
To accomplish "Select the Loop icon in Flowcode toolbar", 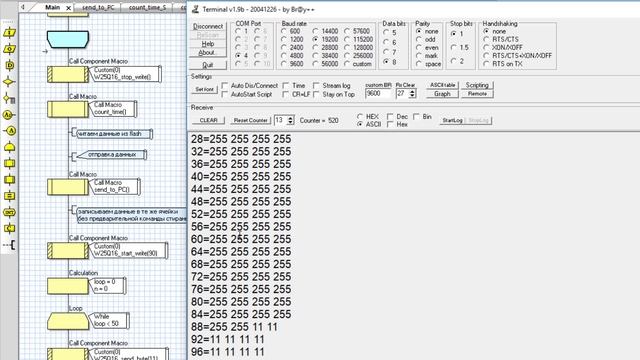I will click(x=9, y=147).
